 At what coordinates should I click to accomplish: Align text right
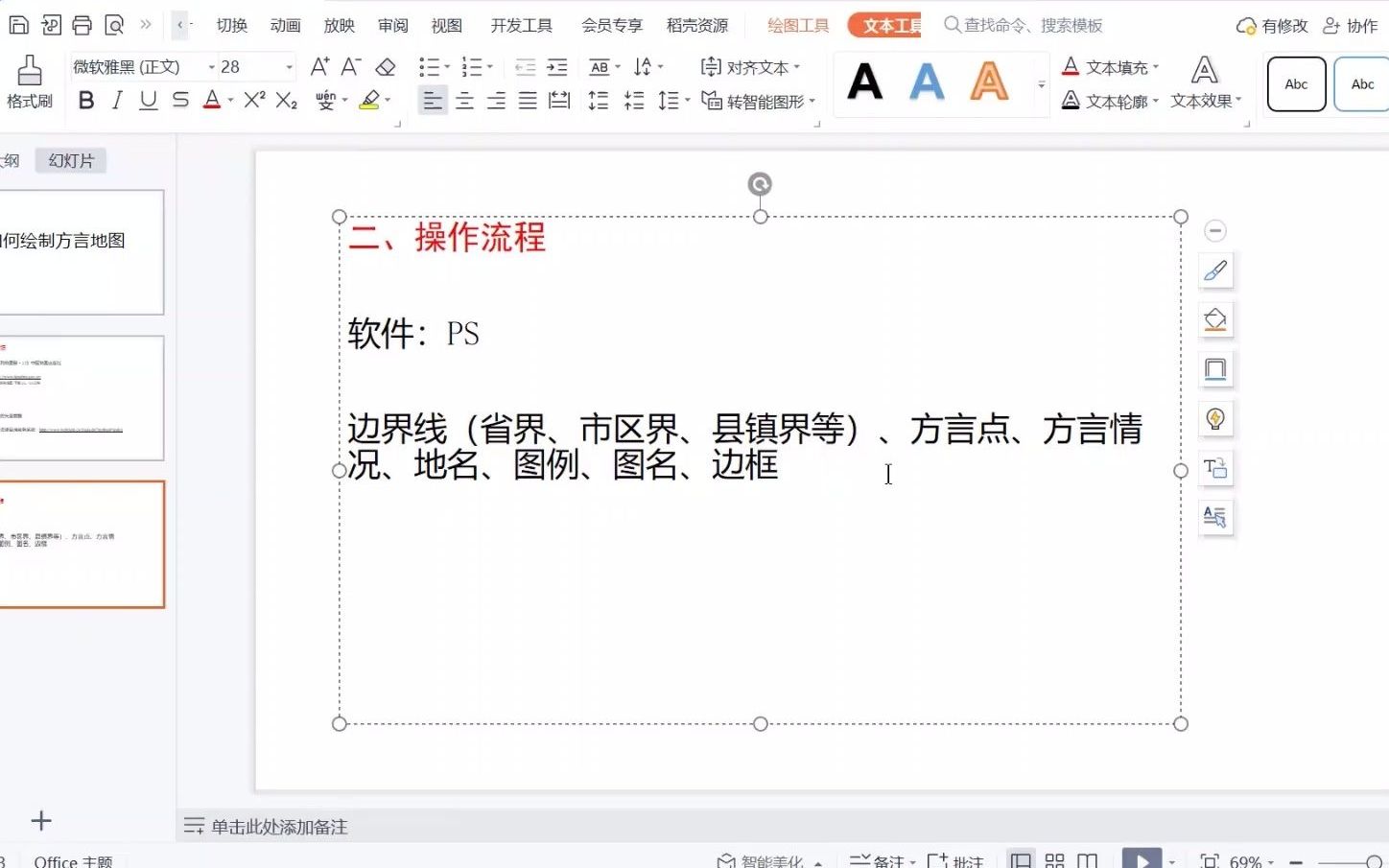[496, 100]
